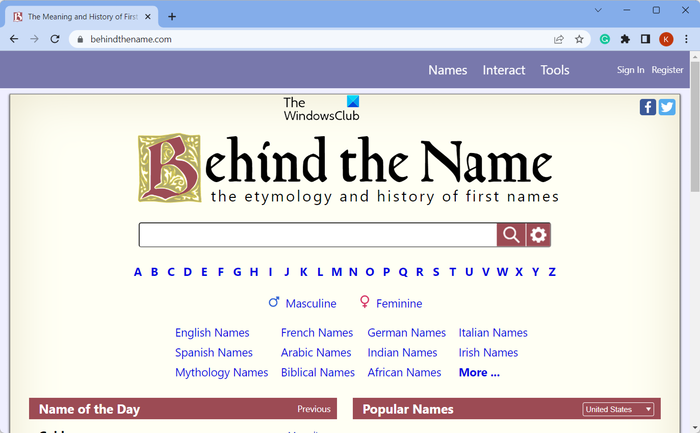Image resolution: width=700 pixels, height=433 pixels.
Task: Open the Interact menu
Action: pos(504,70)
